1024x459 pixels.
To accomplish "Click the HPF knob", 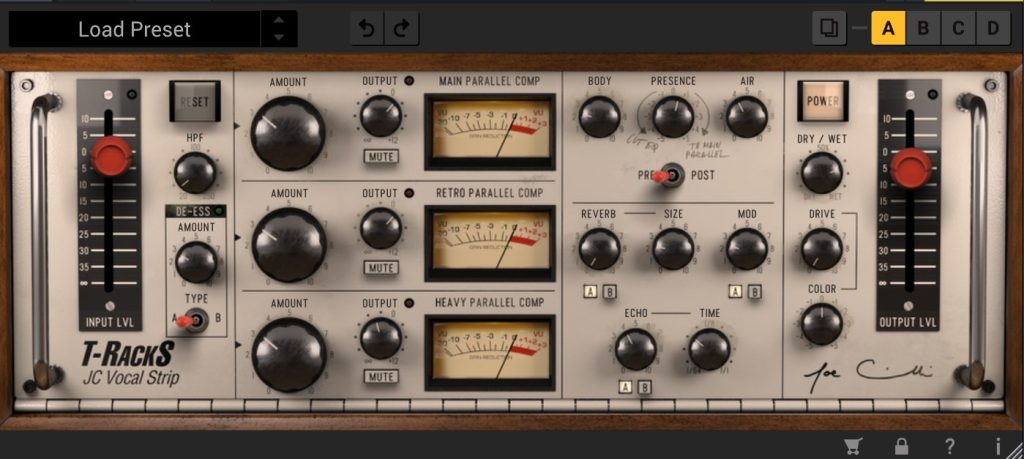I will (x=195, y=173).
